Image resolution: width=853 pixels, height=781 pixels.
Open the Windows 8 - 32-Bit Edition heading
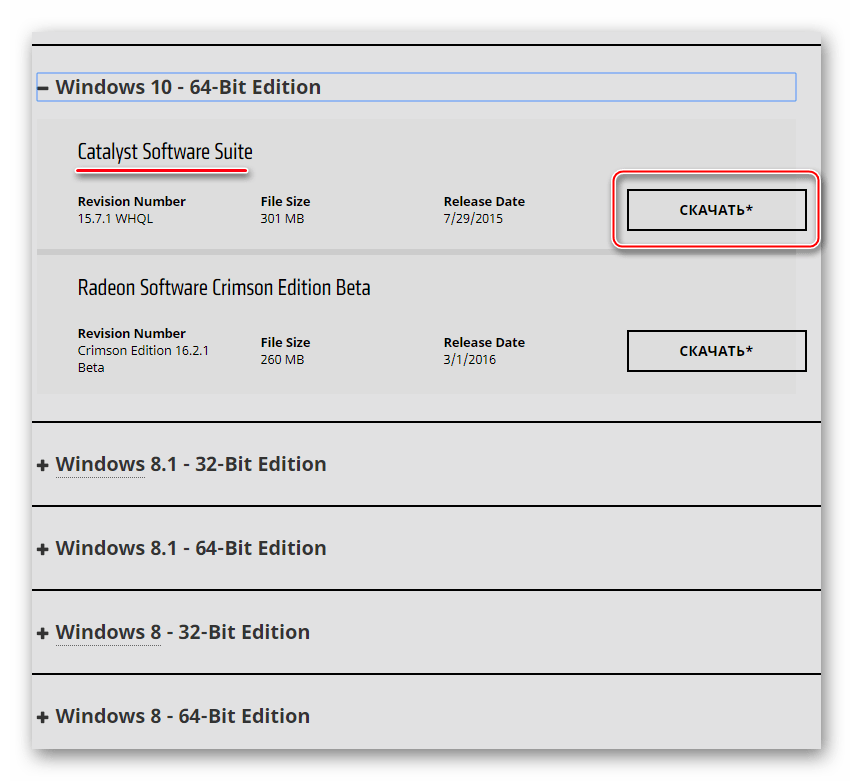point(182,632)
